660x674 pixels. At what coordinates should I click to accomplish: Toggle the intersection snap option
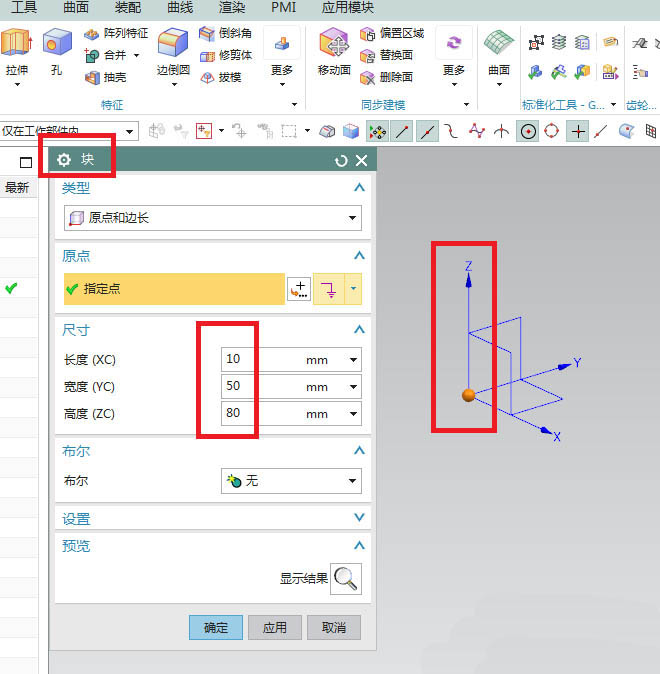[x=501, y=131]
